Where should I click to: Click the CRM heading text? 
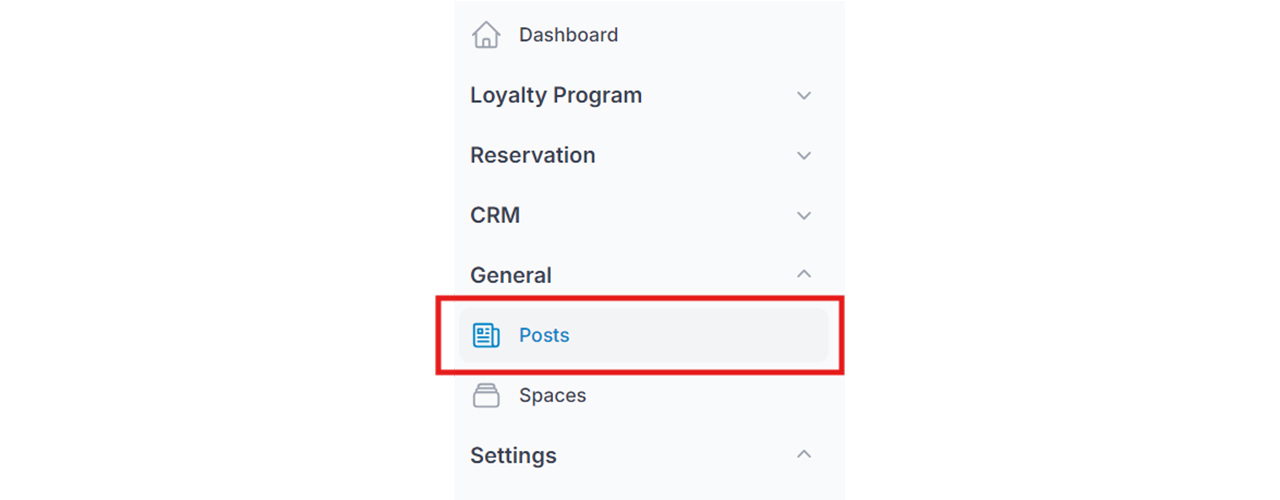coord(495,215)
